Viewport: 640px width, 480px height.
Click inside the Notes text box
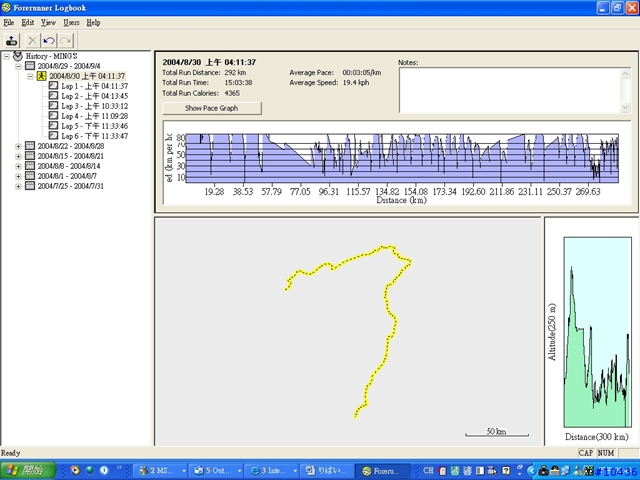510,90
